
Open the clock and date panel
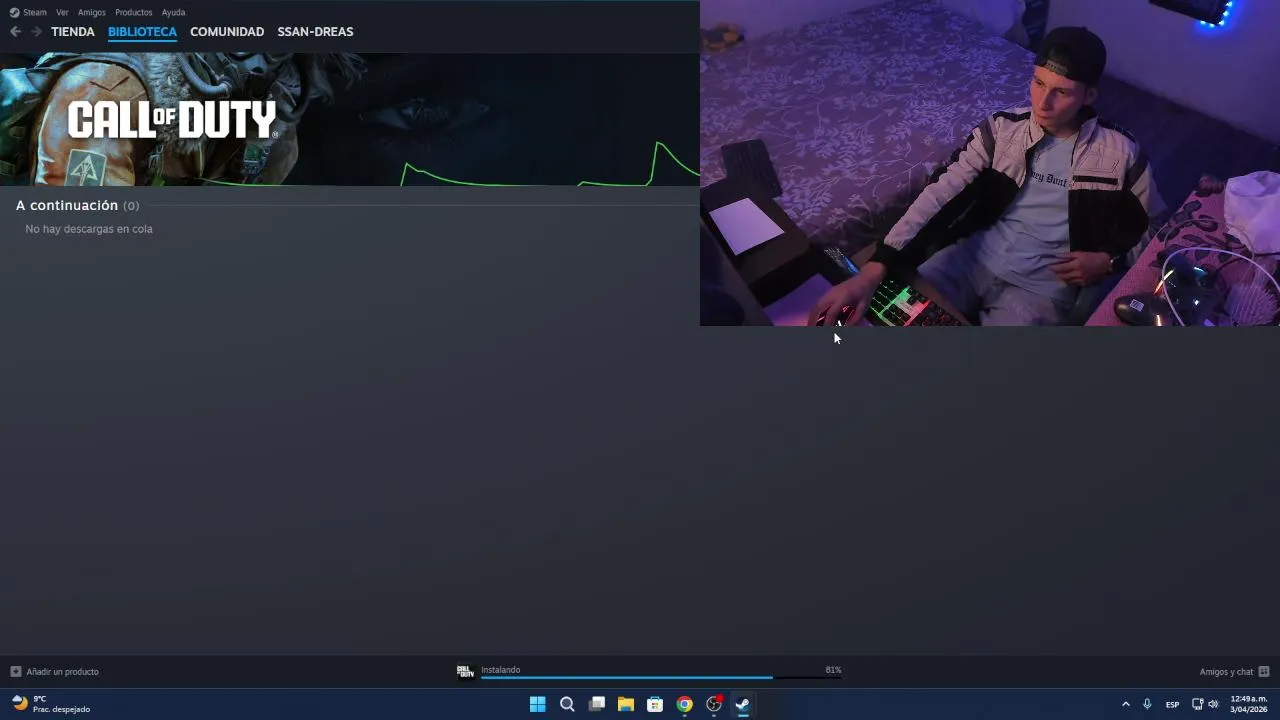(1249, 704)
